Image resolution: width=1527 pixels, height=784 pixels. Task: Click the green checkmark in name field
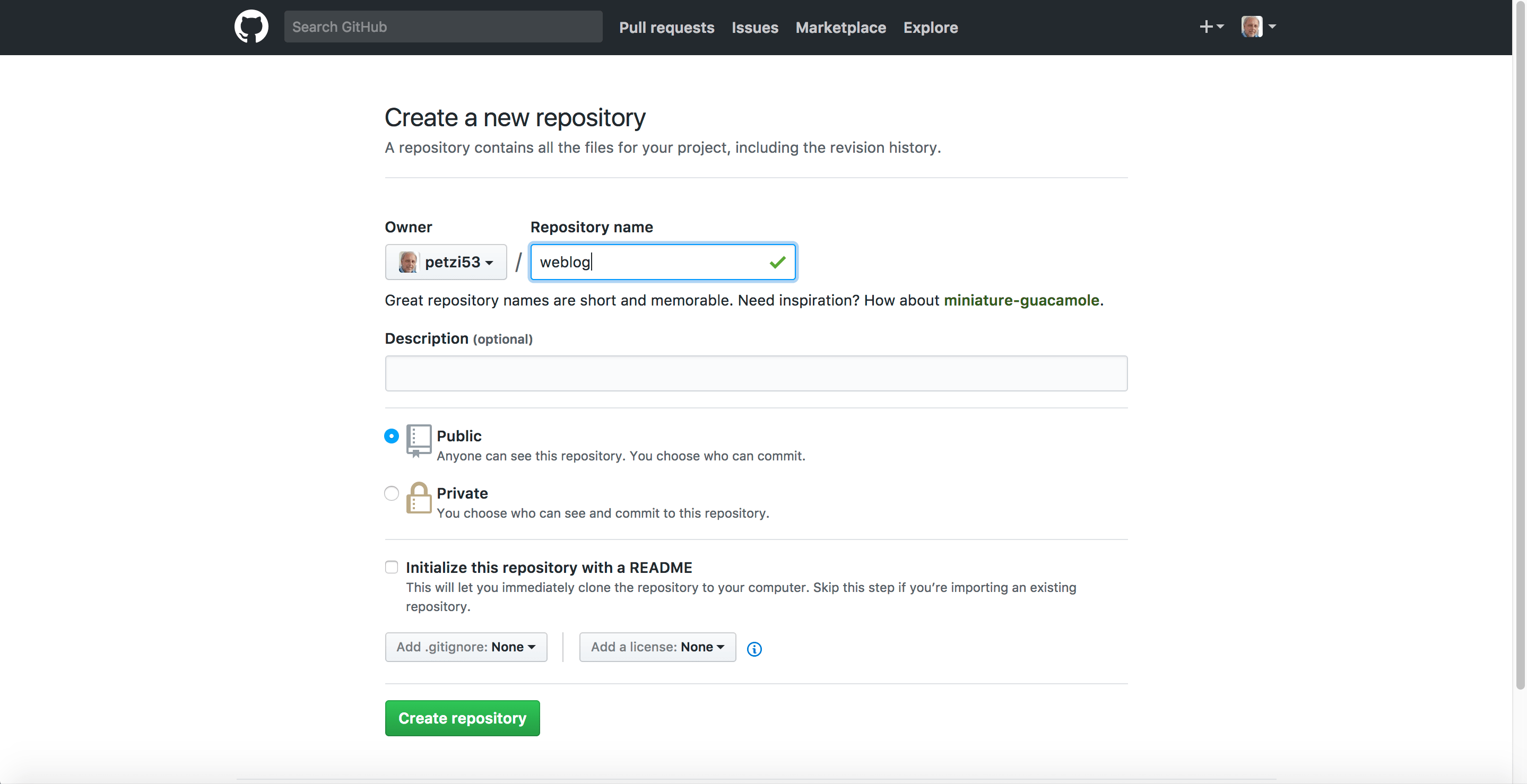pos(777,262)
